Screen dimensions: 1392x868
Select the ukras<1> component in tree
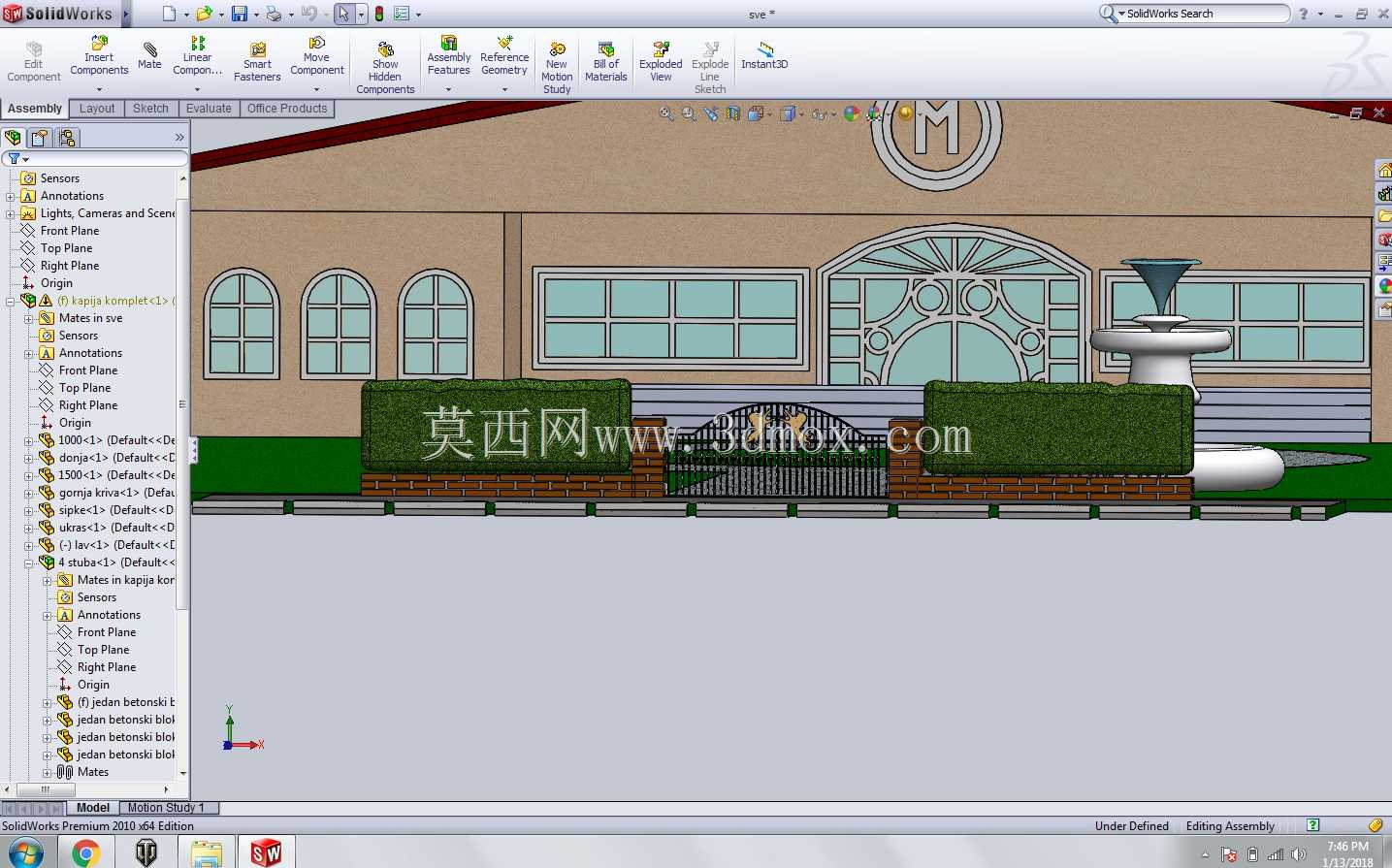click(107, 528)
